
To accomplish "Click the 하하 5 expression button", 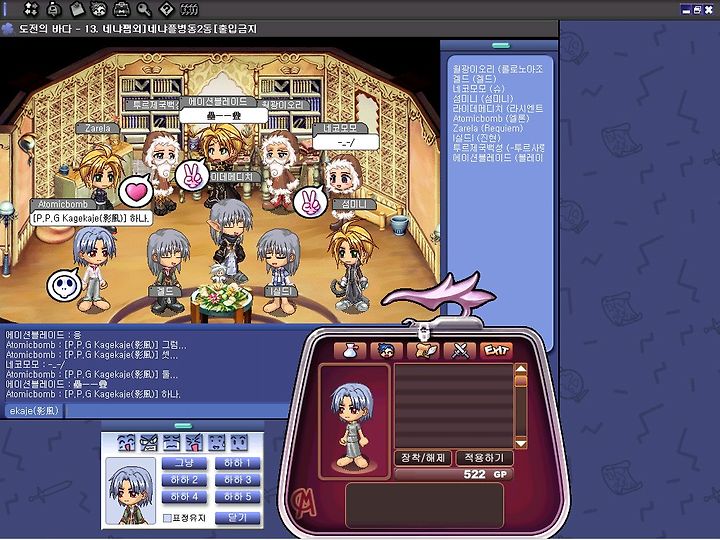I will (x=237, y=497).
